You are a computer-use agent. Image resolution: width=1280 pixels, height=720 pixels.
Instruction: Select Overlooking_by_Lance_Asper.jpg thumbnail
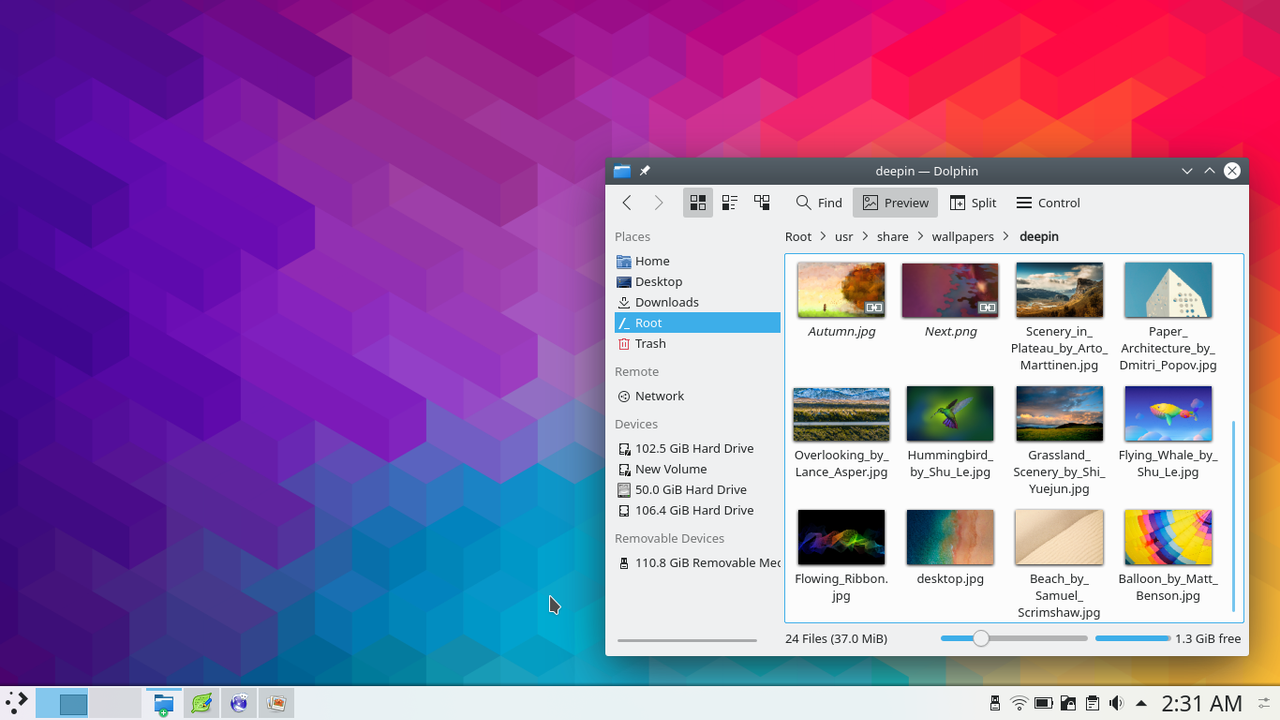(x=841, y=414)
